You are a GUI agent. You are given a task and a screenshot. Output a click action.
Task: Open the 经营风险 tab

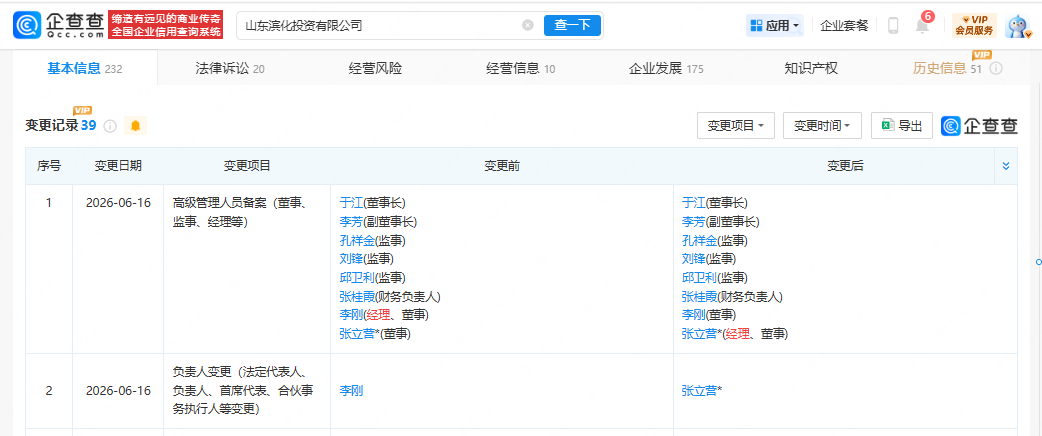[375, 68]
